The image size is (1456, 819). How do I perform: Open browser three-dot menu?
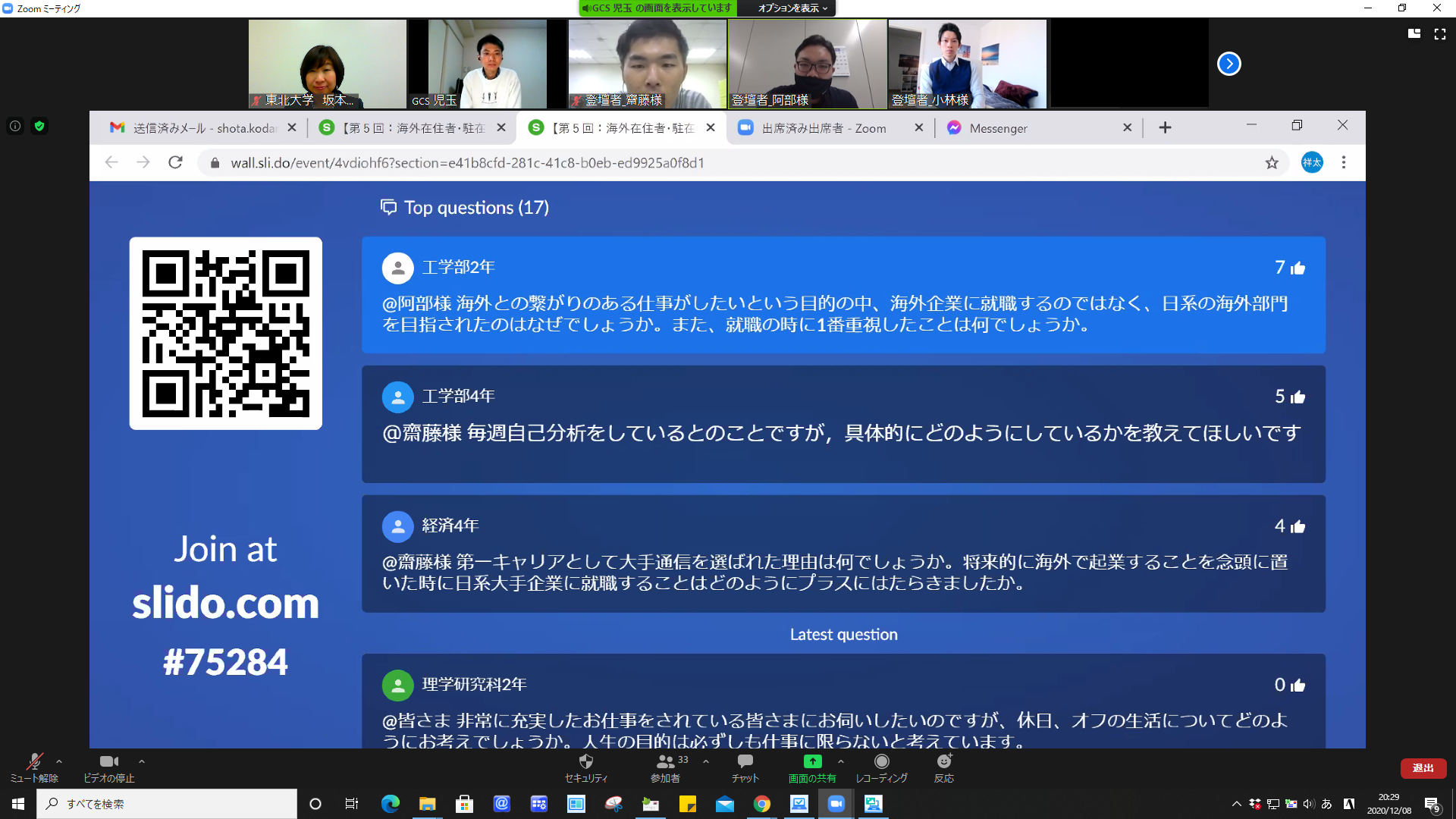(1344, 162)
